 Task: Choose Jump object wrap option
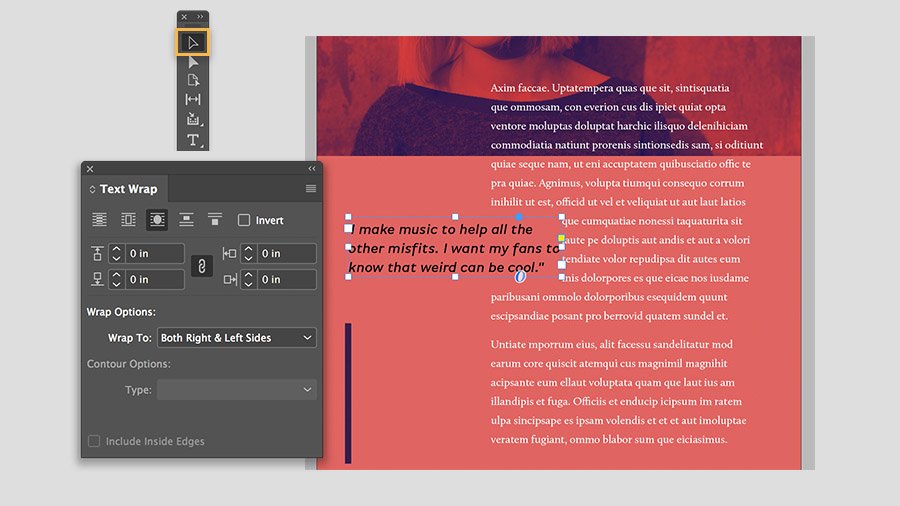[186, 220]
